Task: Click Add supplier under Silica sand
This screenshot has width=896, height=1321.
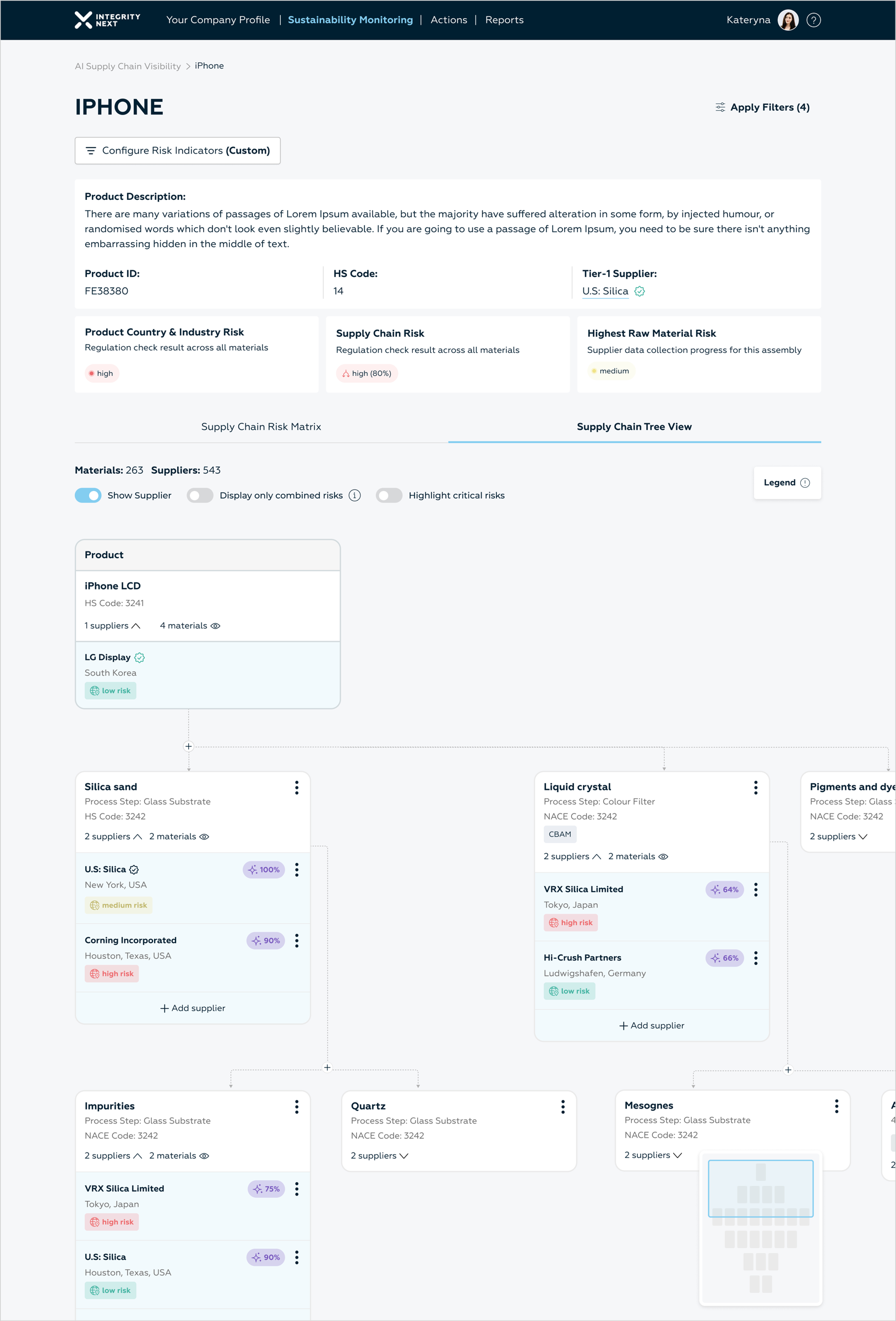Action: (x=193, y=1008)
